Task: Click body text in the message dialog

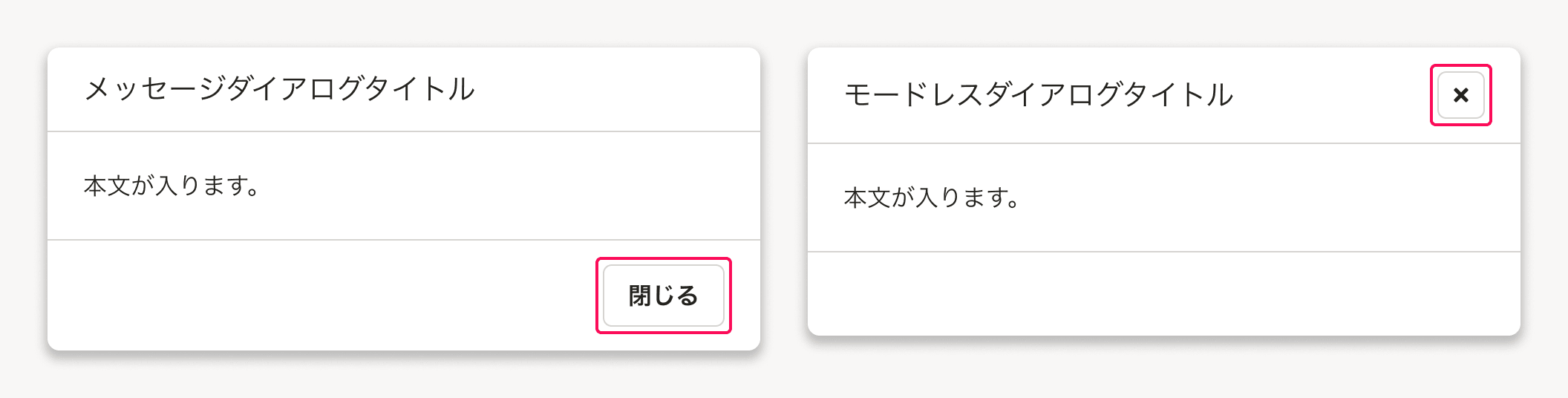Action: pyautogui.click(x=172, y=186)
